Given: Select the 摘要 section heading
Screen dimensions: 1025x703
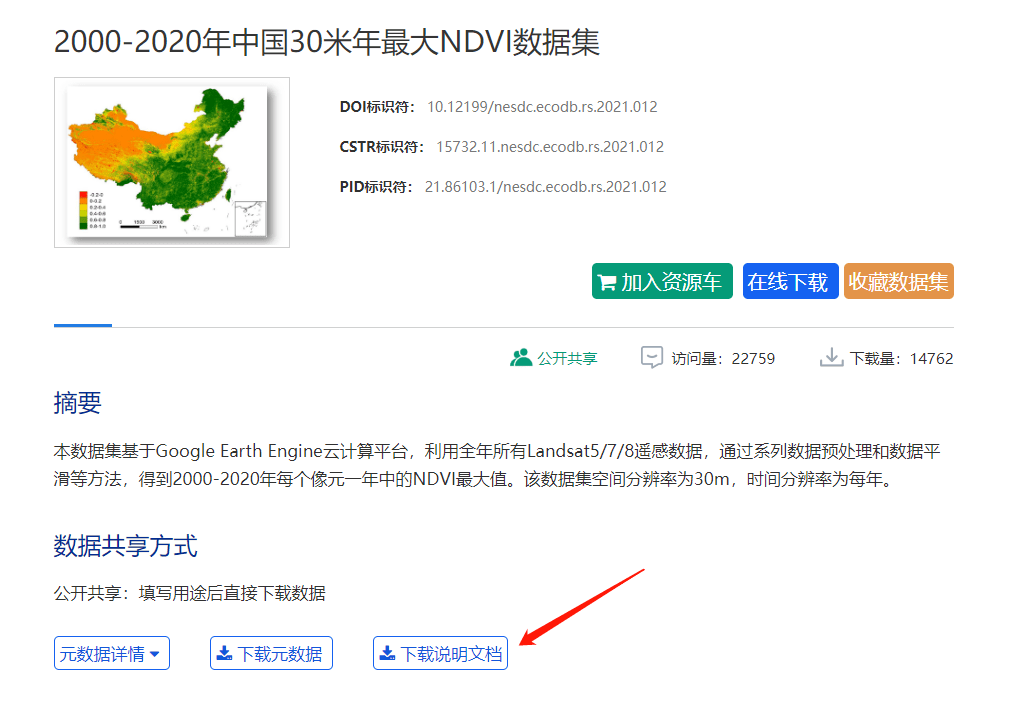Looking at the screenshot, I should coord(77,403).
